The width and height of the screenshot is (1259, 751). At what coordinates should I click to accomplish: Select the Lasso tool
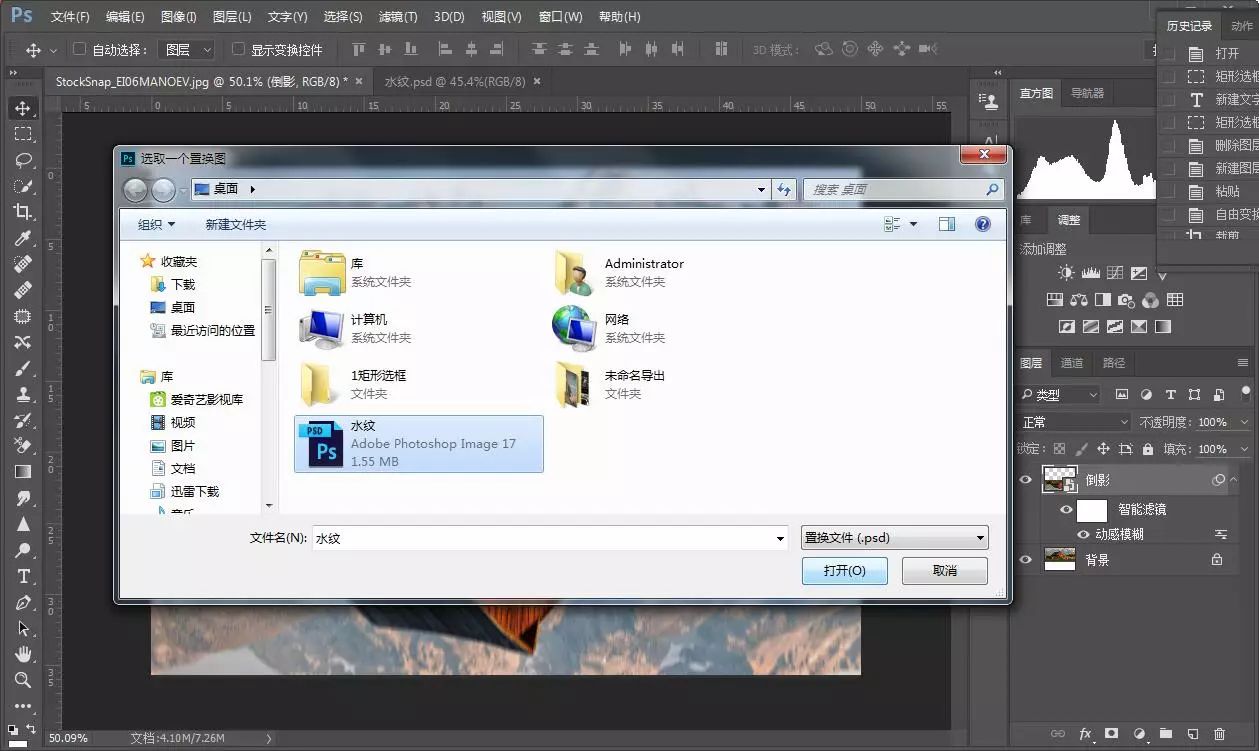click(22, 160)
